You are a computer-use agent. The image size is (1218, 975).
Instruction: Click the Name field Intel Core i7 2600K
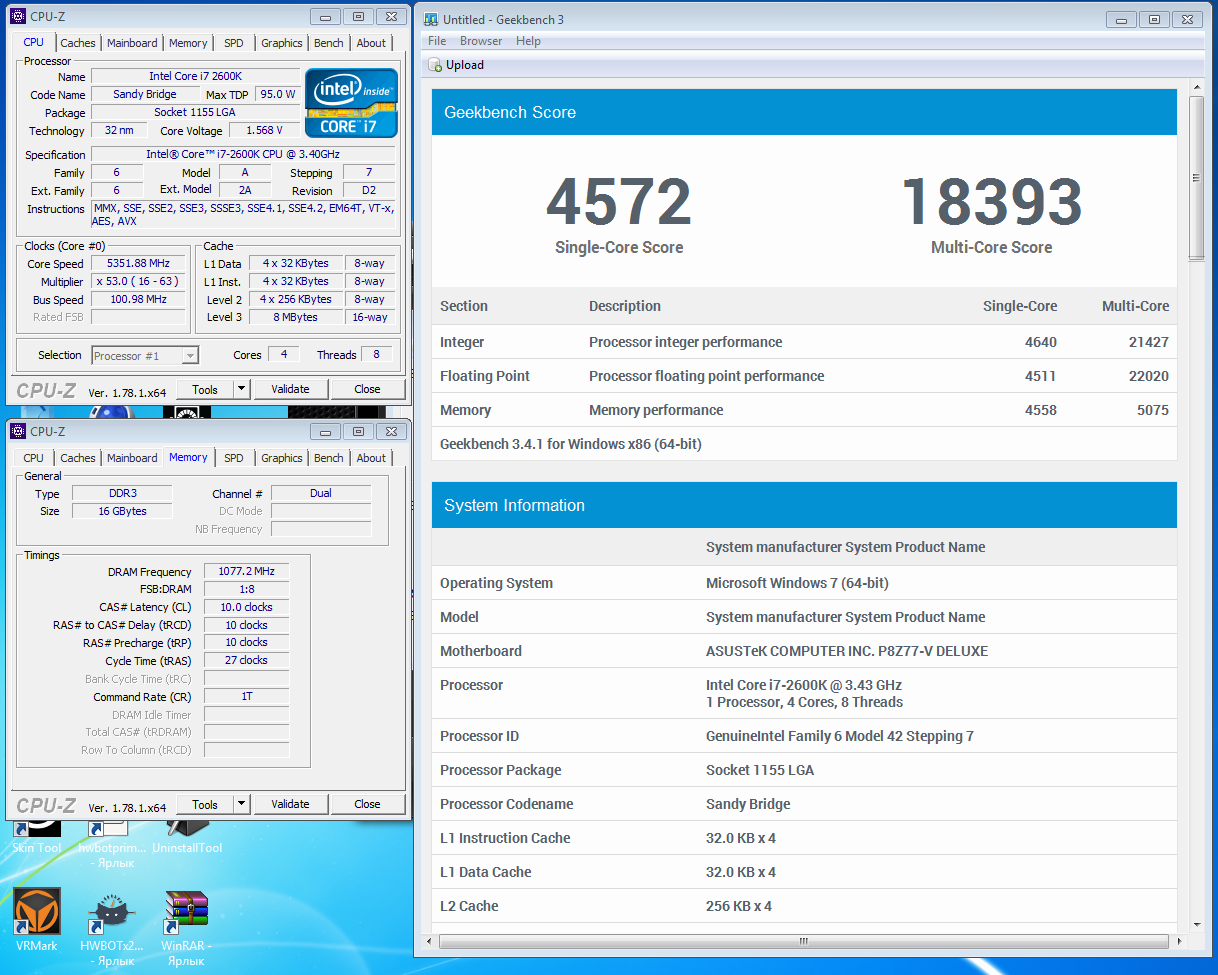coord(195,76)
